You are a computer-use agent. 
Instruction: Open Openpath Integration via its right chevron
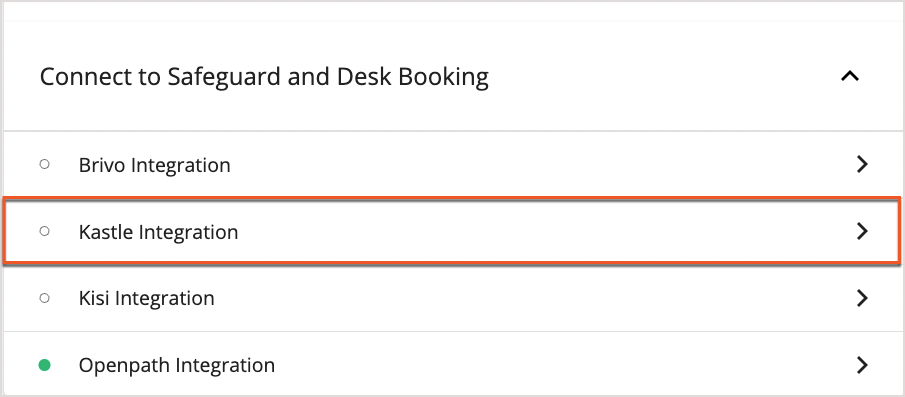point(862,365)
